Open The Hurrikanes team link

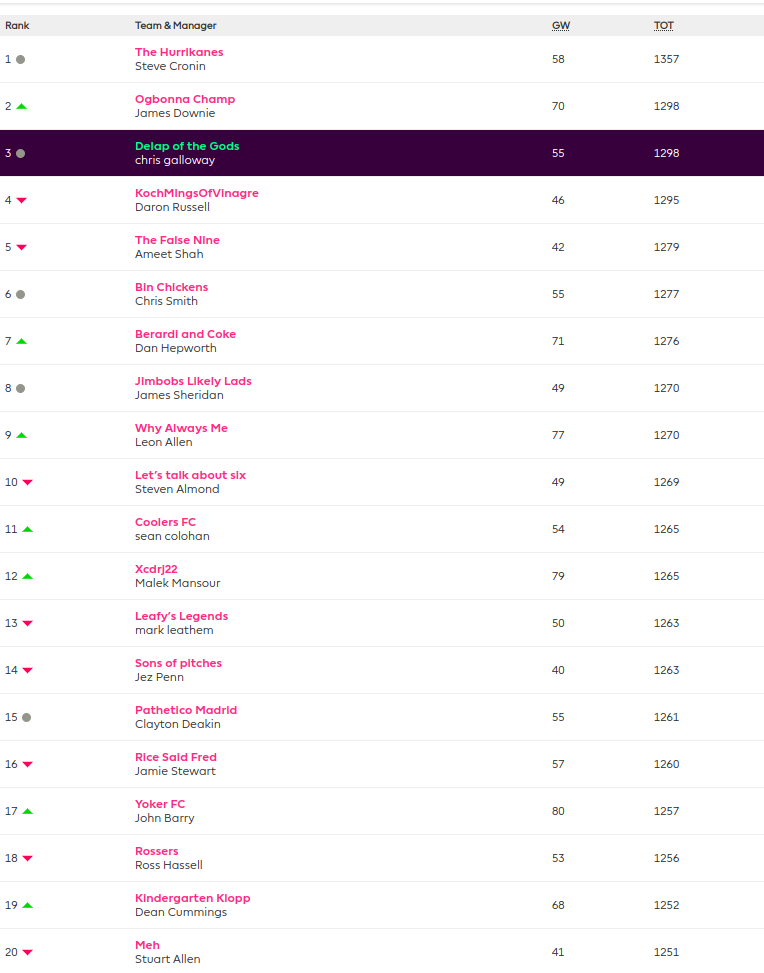pyautogui.click(x=179, y=52)
